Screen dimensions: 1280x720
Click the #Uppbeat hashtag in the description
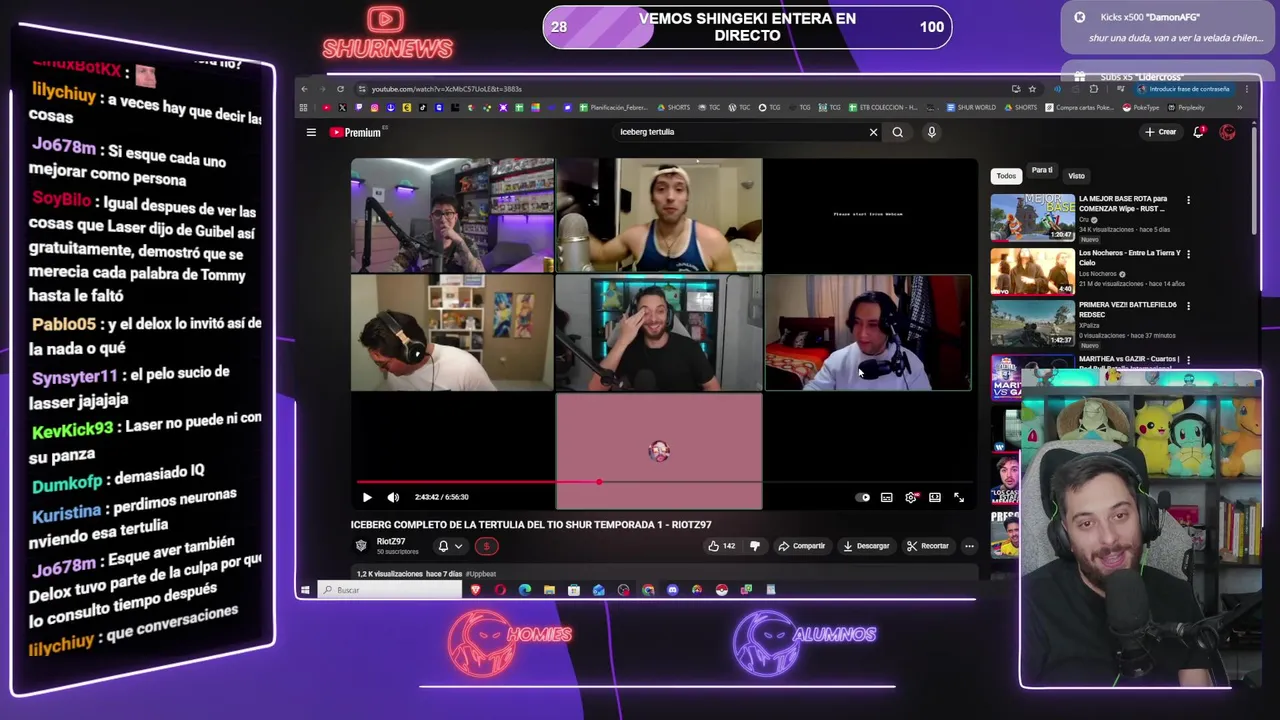pyautogui.click(x=481, y=574)
